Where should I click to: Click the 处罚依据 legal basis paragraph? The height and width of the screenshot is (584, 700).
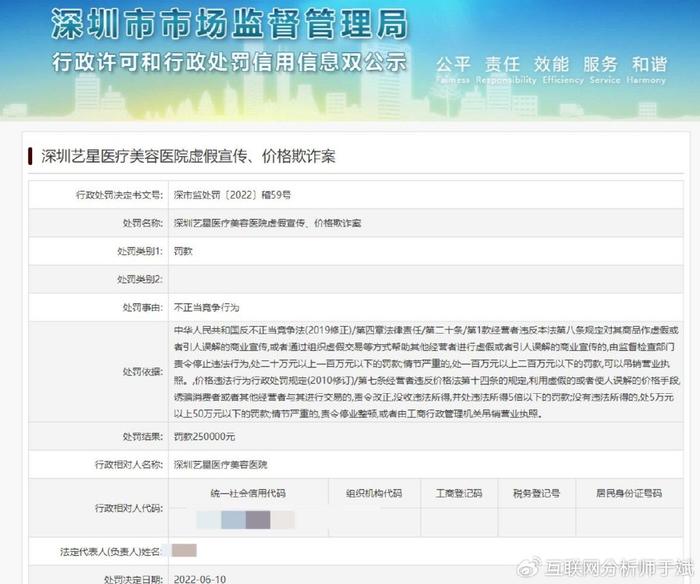[x=426, y=372]
